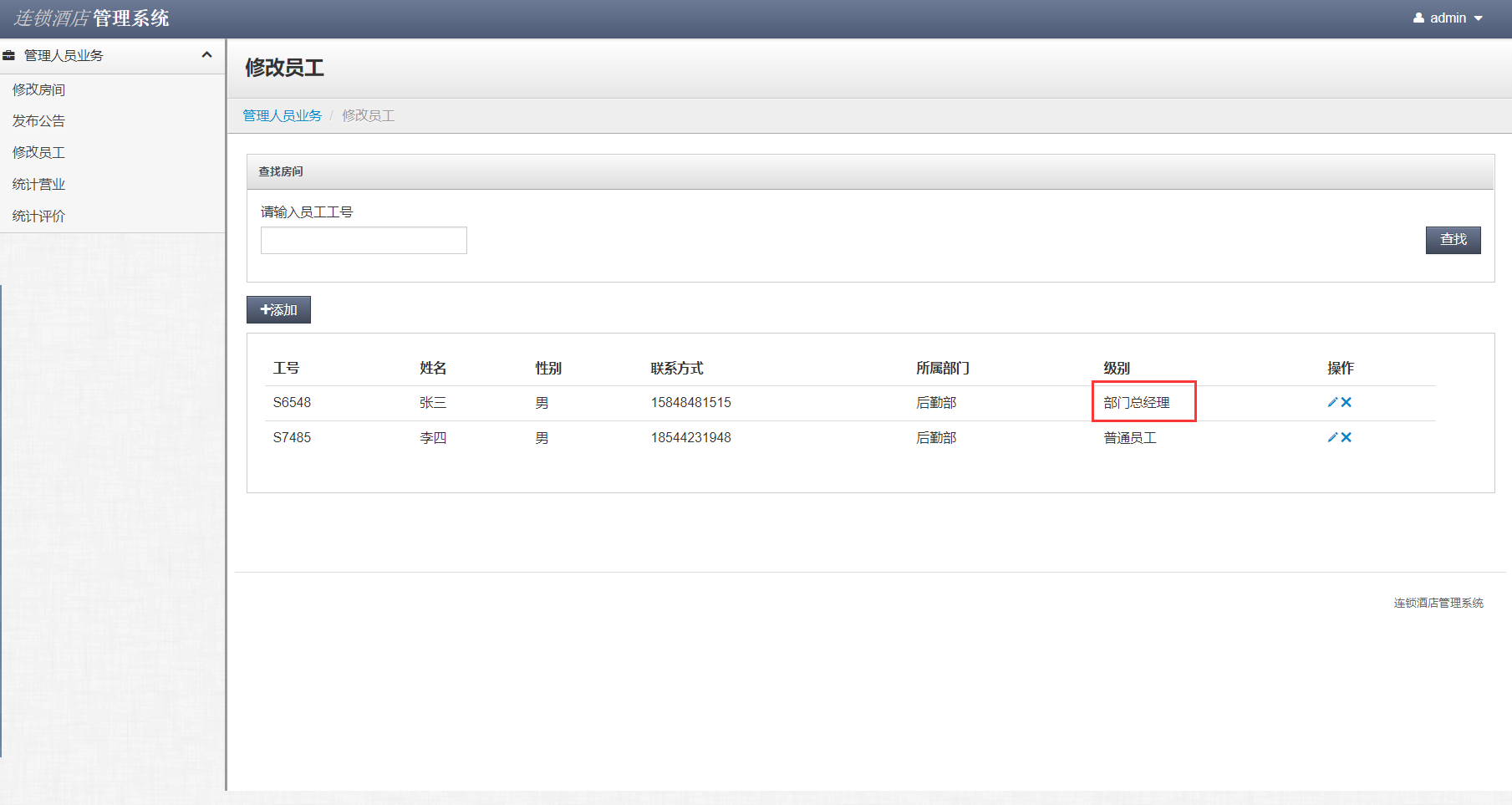Click the briefcase icon beside 管理人员业务
Screen dimensions: 1512x805
point(9,55)
